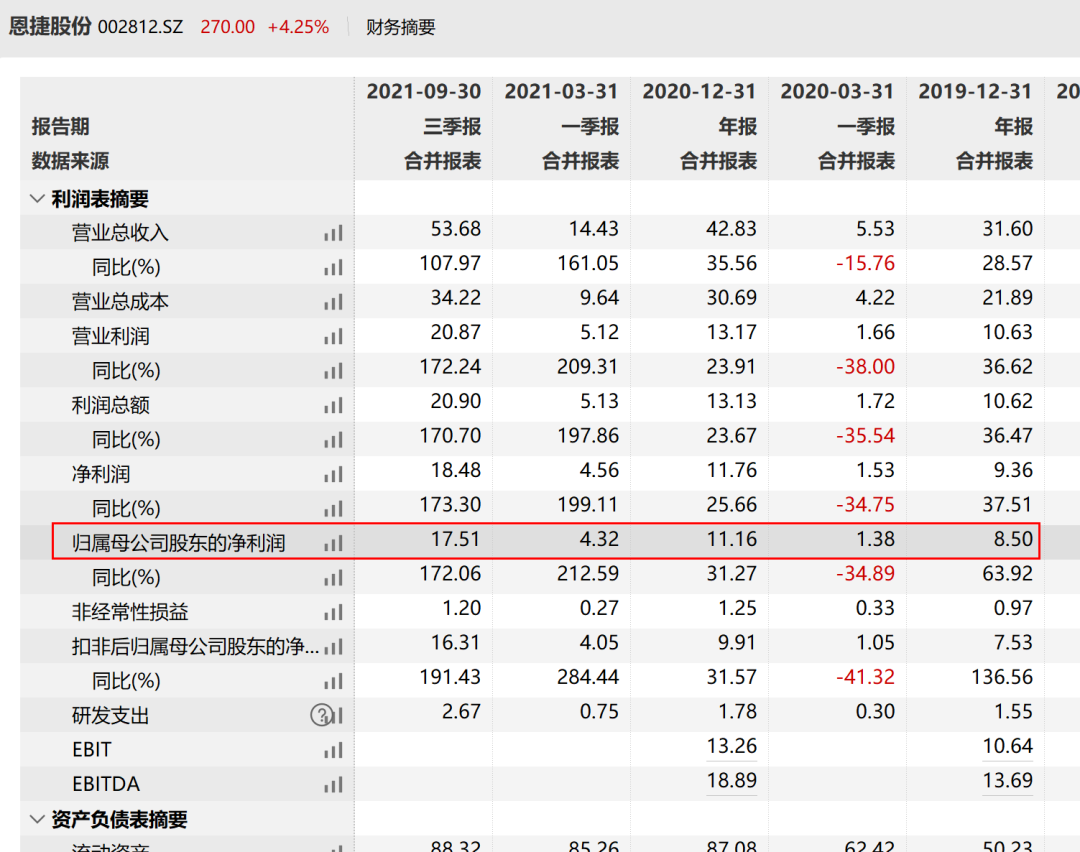1080x852 pixels.
Task: Select the 非经常性损益 row label
Action: coord(129,612)
